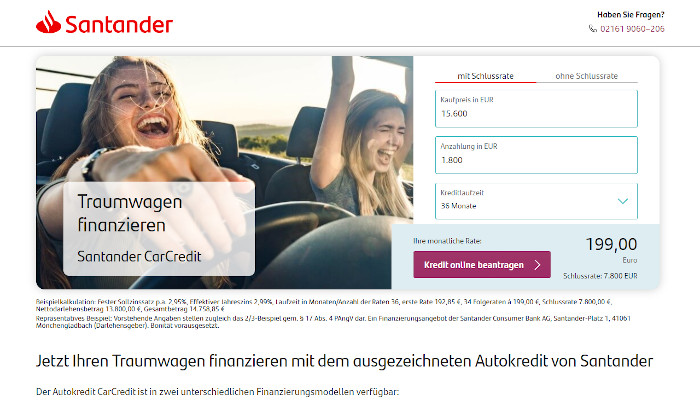Click the Santander wordmark text
This screenshot has width=700, height=406.
[119, 24]
